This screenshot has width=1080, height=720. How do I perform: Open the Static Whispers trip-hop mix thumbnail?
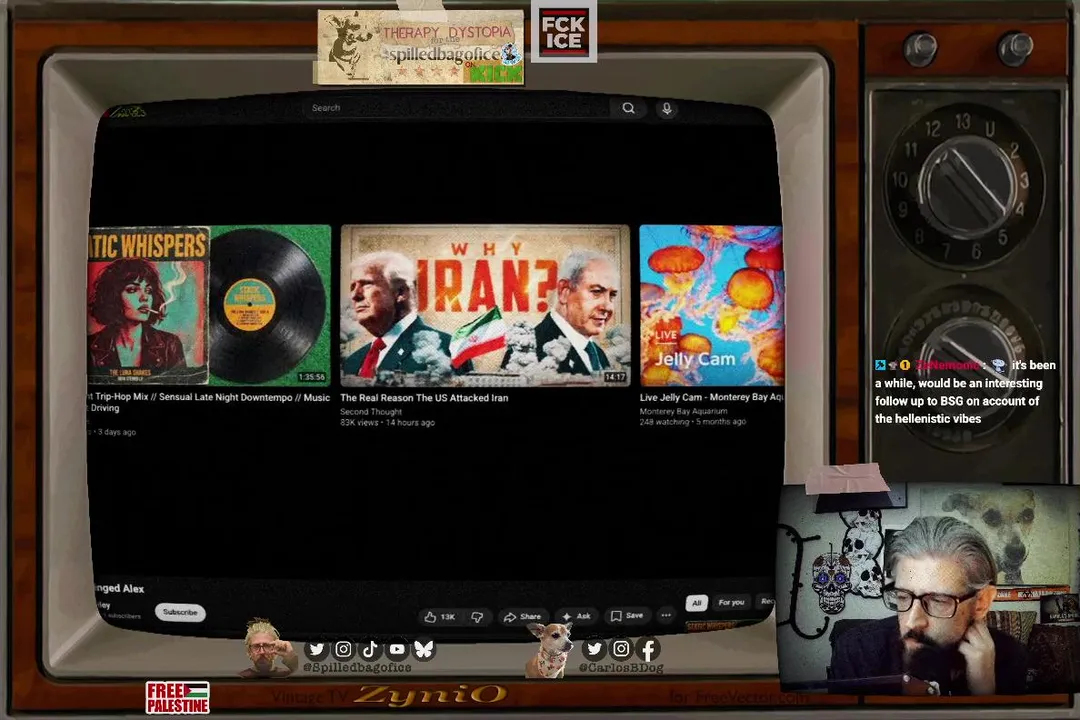click(209, 305)
